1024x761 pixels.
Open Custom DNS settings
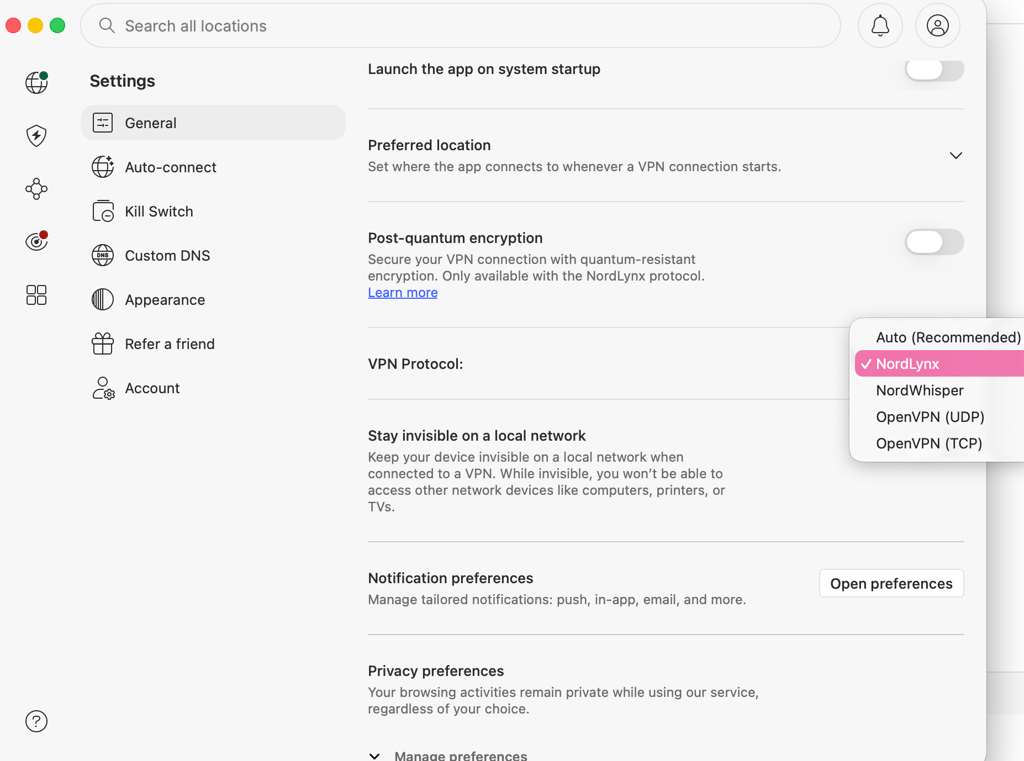click(213, 255)
